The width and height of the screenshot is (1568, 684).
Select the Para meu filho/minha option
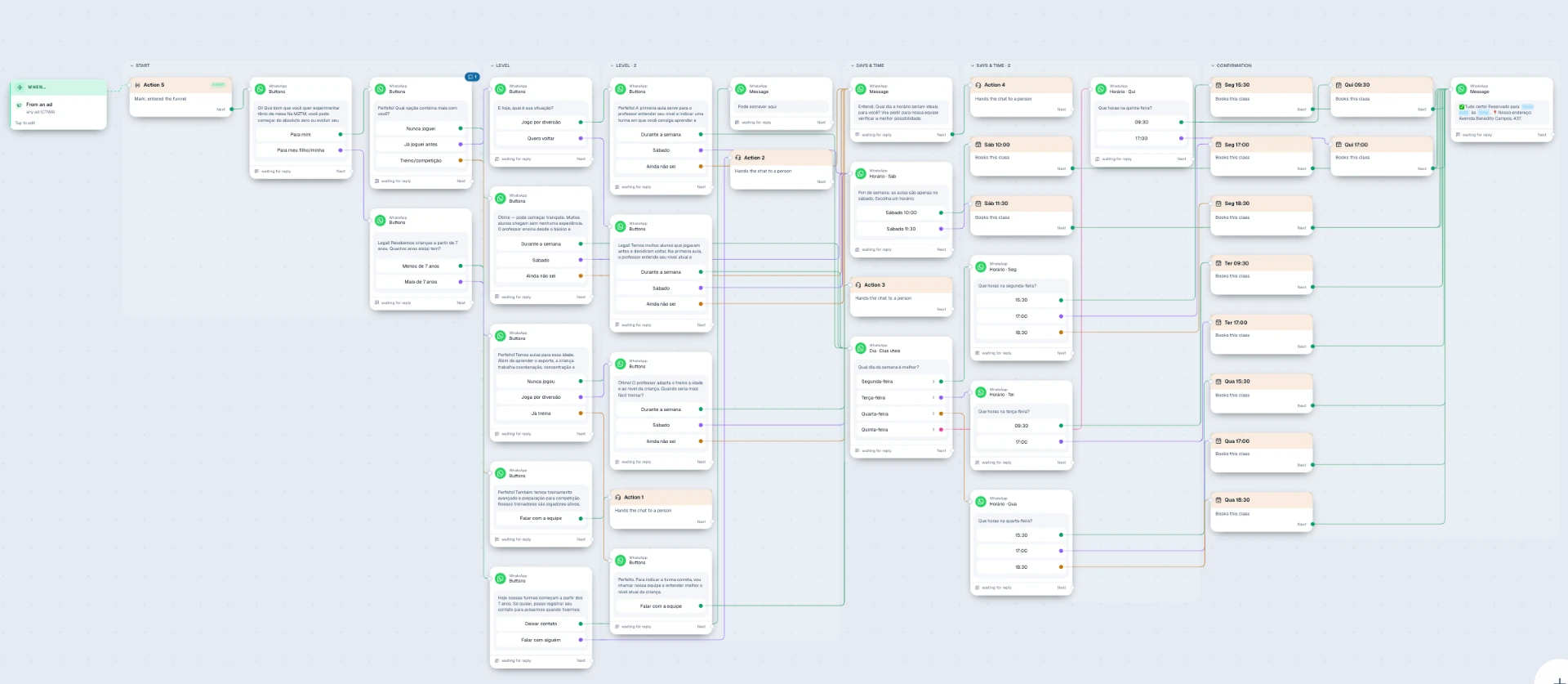(x=301, y=150)
